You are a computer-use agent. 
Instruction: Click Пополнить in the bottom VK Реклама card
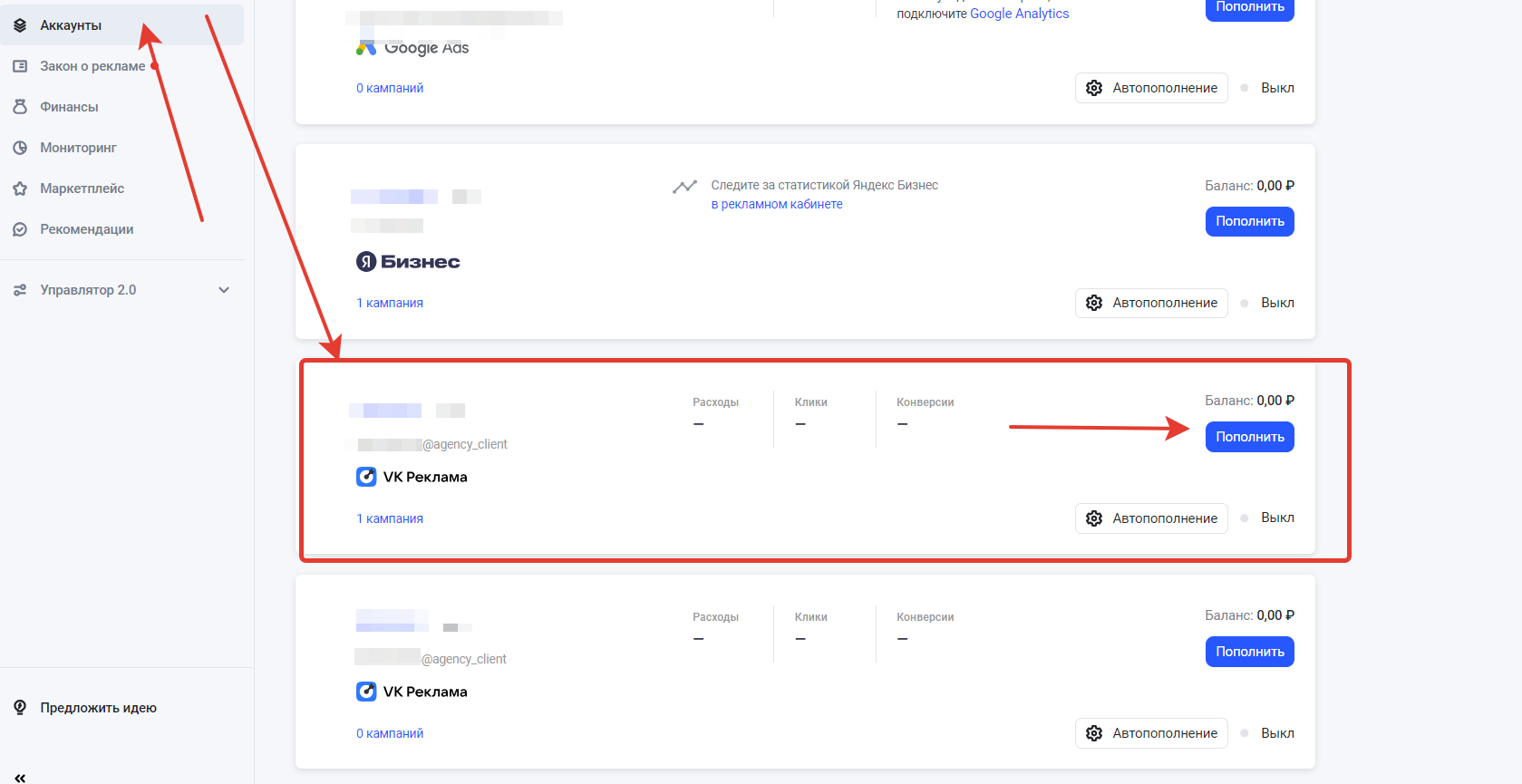(1249, 652)
